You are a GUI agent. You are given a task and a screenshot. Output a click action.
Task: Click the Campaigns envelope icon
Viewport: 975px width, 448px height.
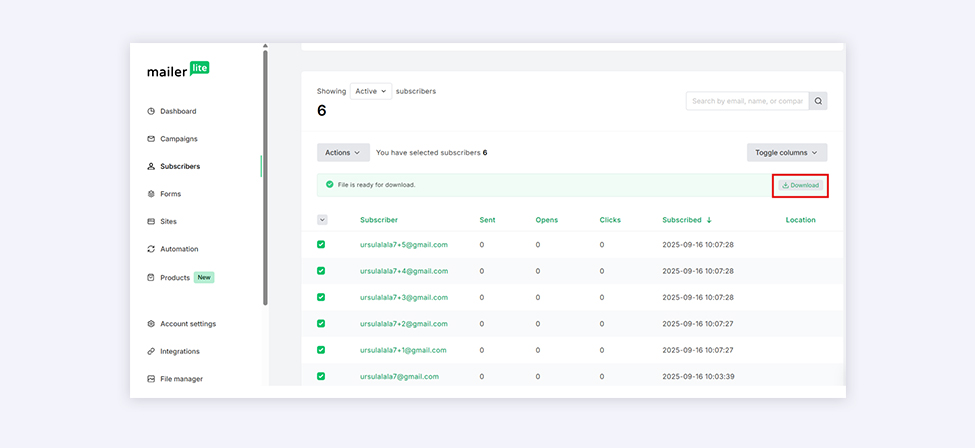click(151, 139)
